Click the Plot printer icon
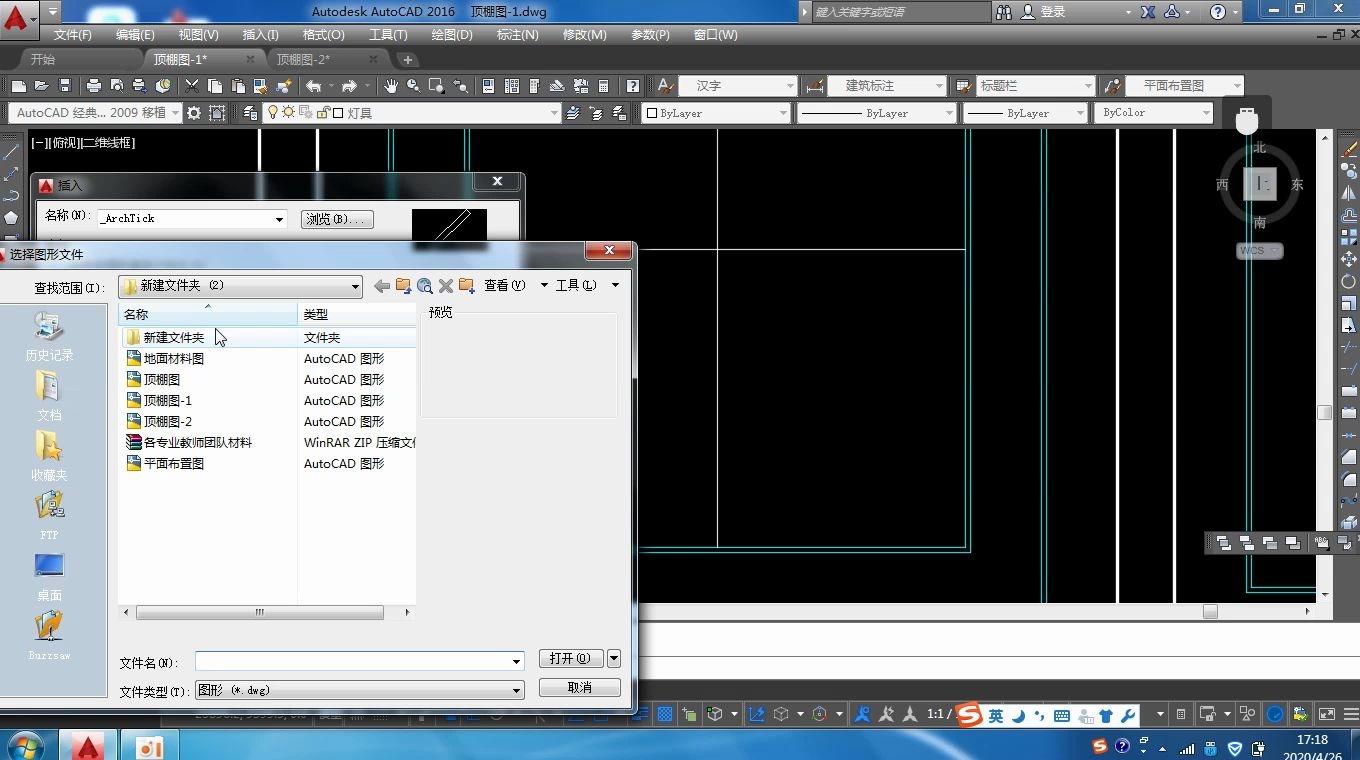 click(x=94, y=86)
